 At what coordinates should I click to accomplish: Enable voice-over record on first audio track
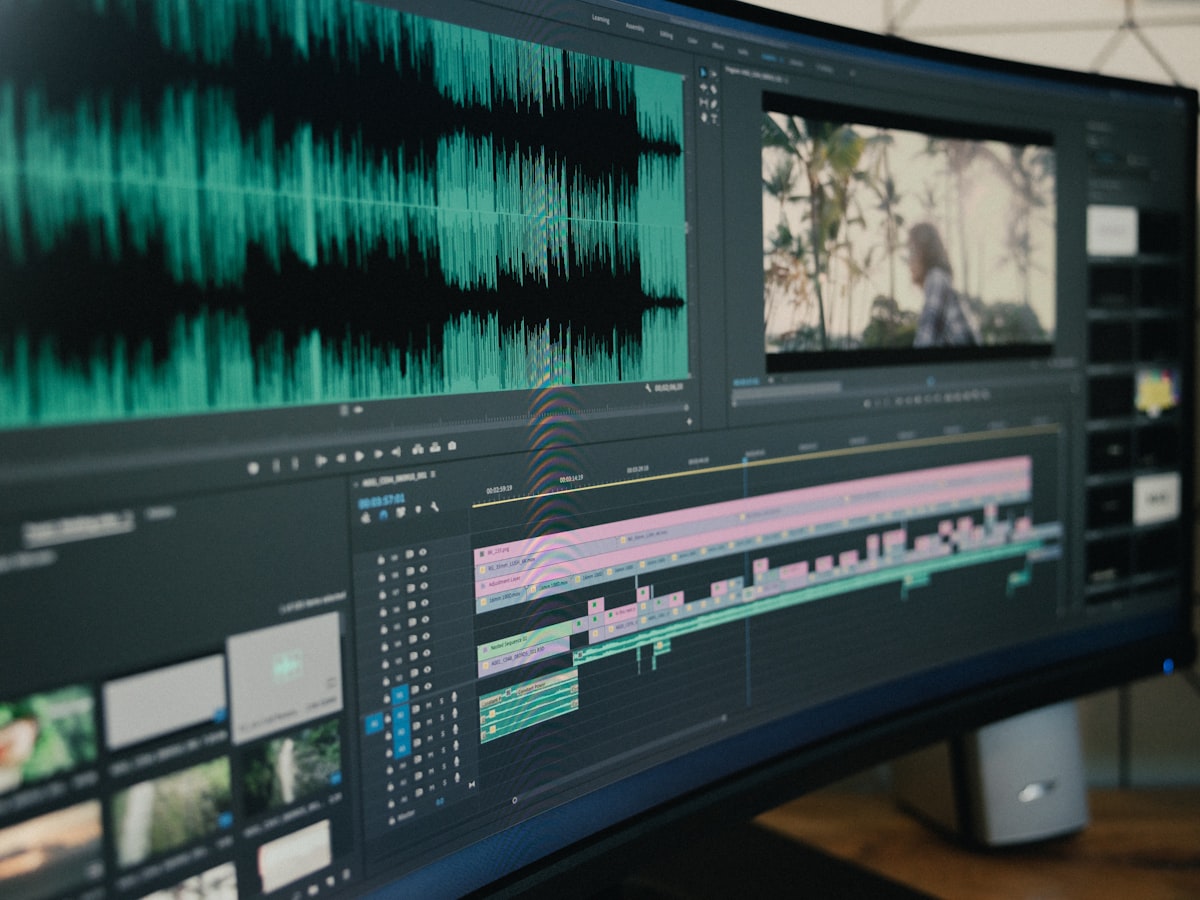pos(454,698)
